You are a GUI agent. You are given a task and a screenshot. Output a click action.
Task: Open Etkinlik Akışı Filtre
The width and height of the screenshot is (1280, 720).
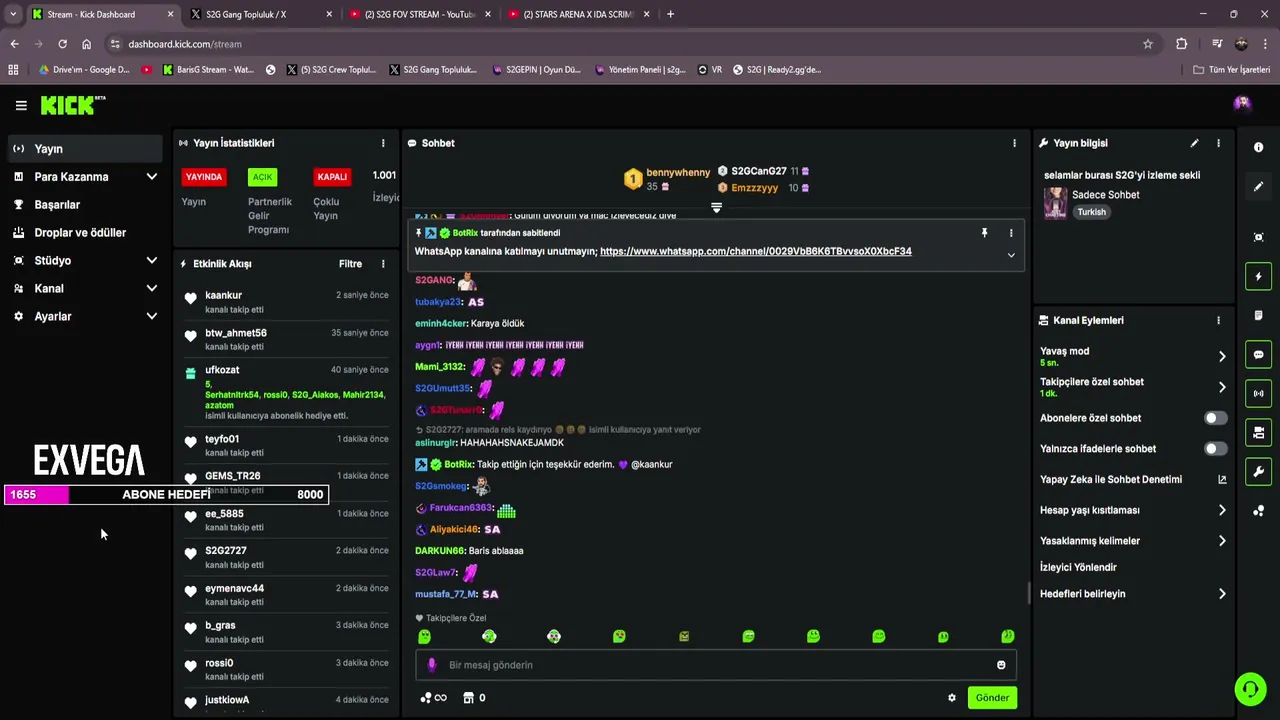point(350,264)
